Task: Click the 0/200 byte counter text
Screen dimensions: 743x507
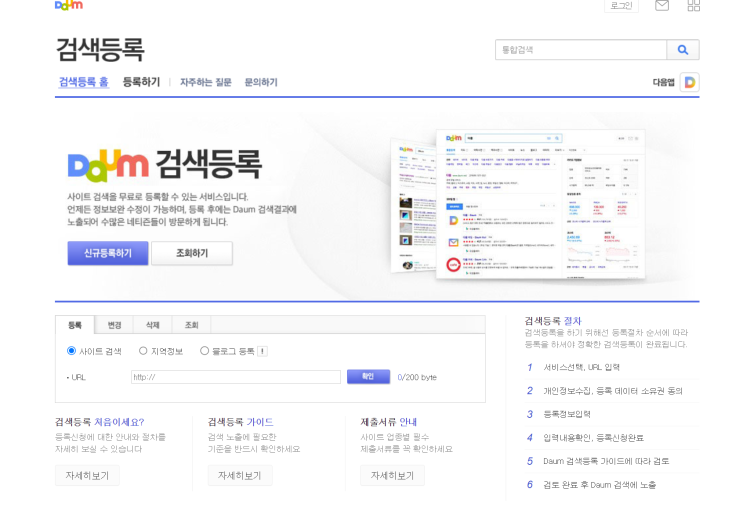Action: (x=417, y=377)
